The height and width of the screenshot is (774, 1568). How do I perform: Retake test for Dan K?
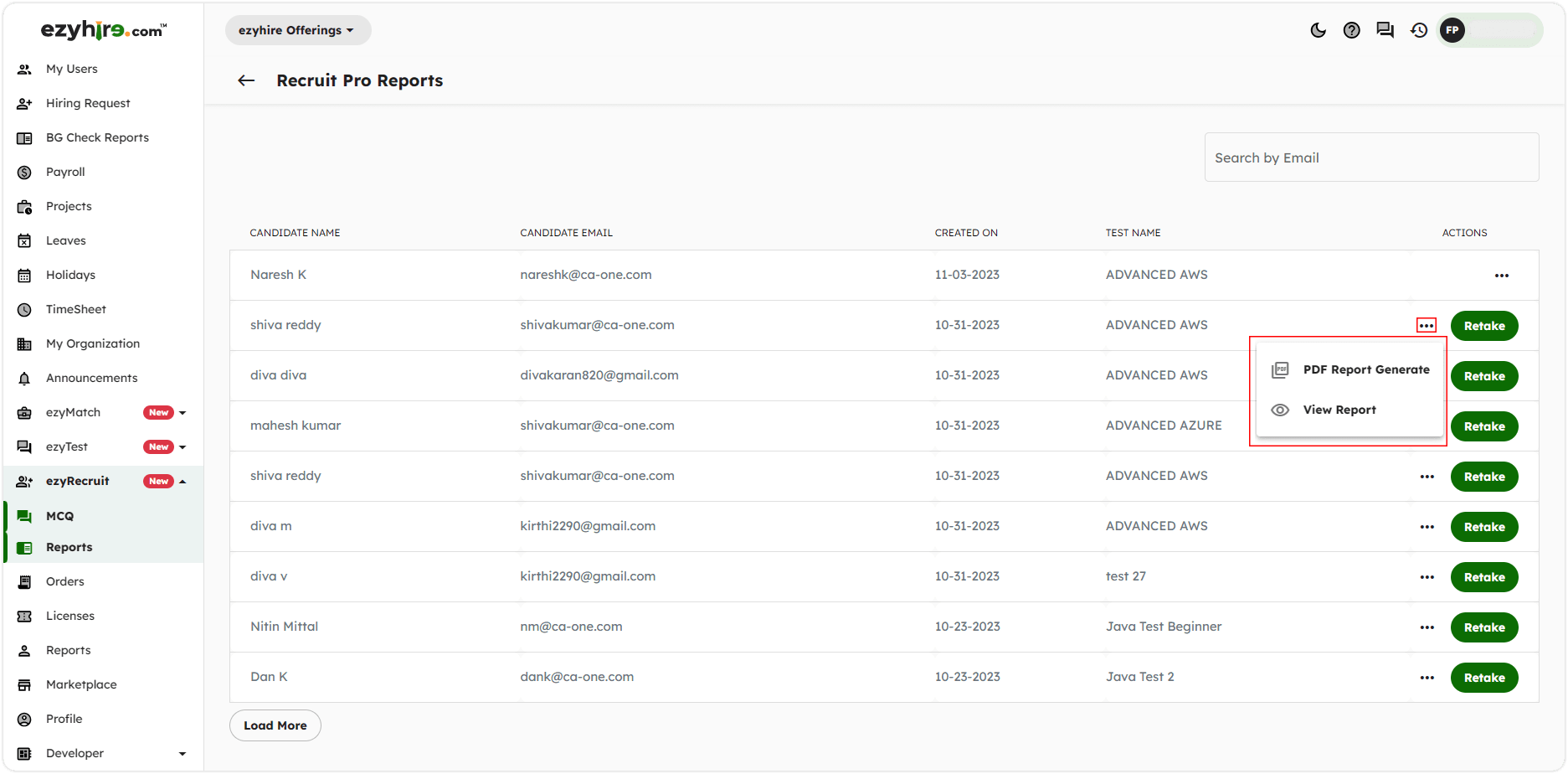[1484, 678]
